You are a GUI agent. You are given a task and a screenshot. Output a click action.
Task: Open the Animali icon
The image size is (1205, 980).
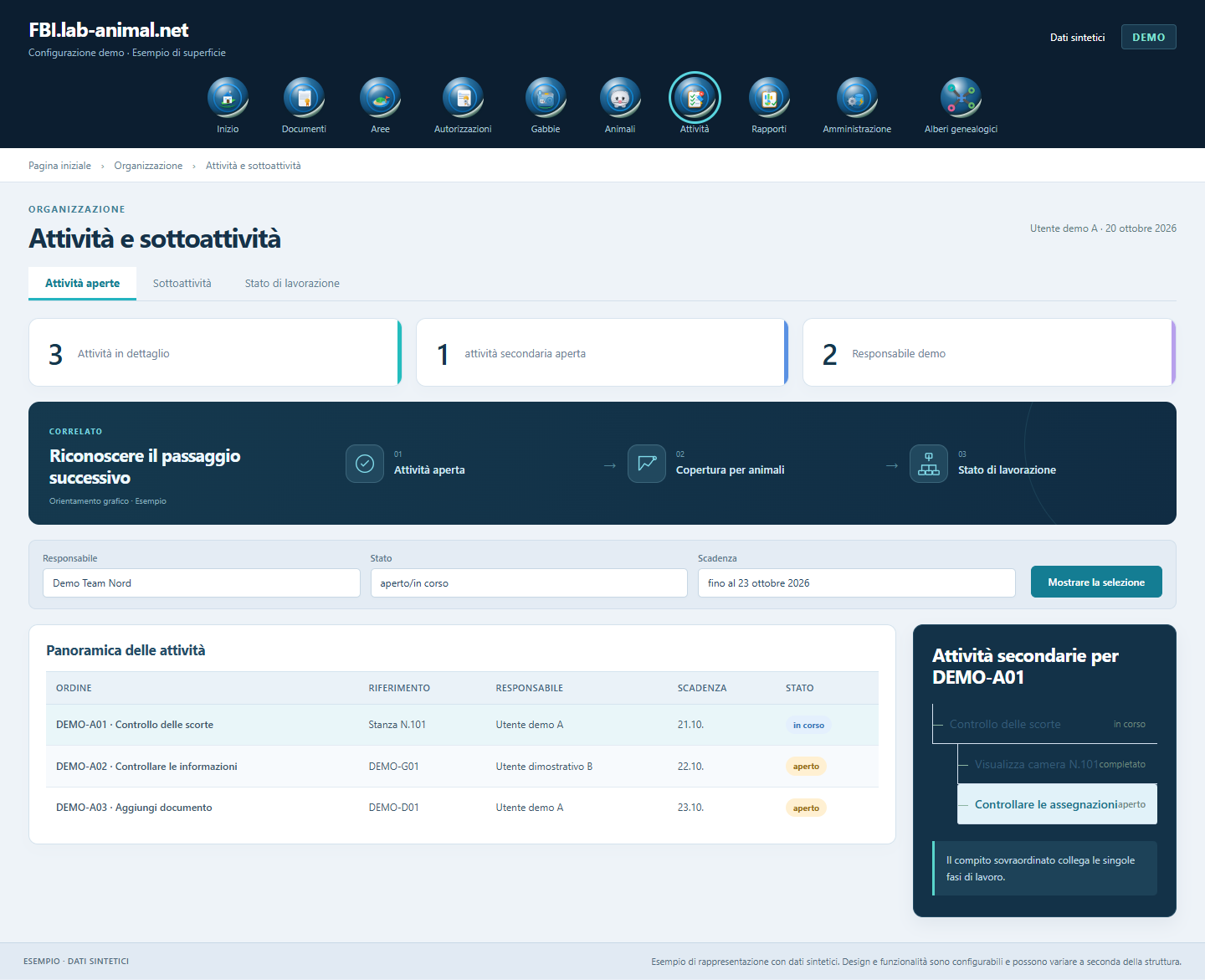click(620, 97)
